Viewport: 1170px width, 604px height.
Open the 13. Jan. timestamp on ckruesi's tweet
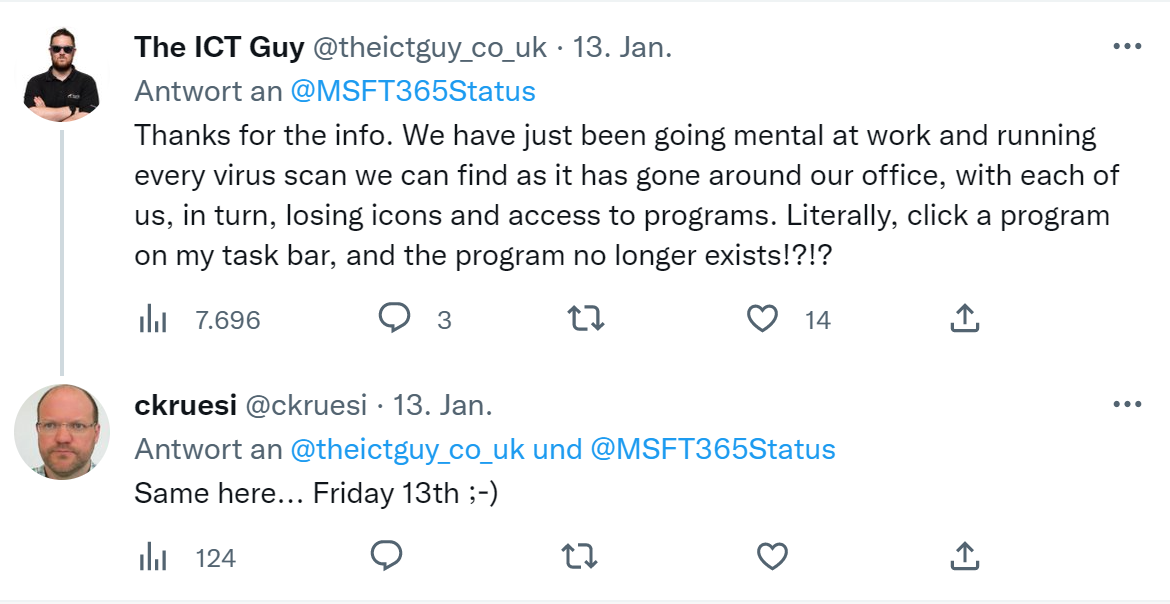click(442, 405)
